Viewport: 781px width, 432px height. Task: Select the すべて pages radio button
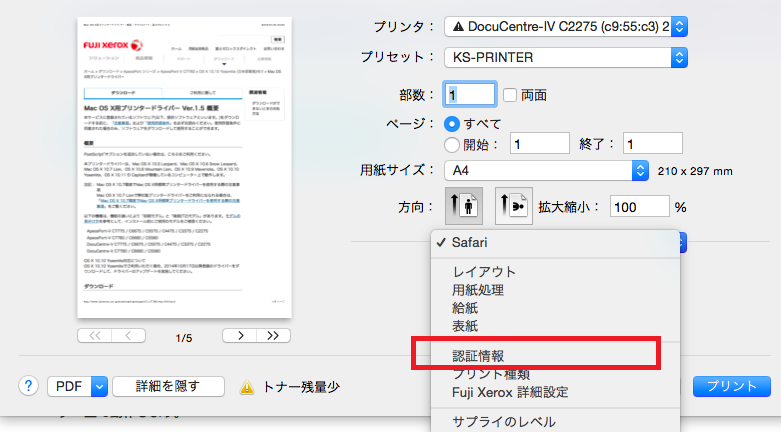tap(452, 123)
